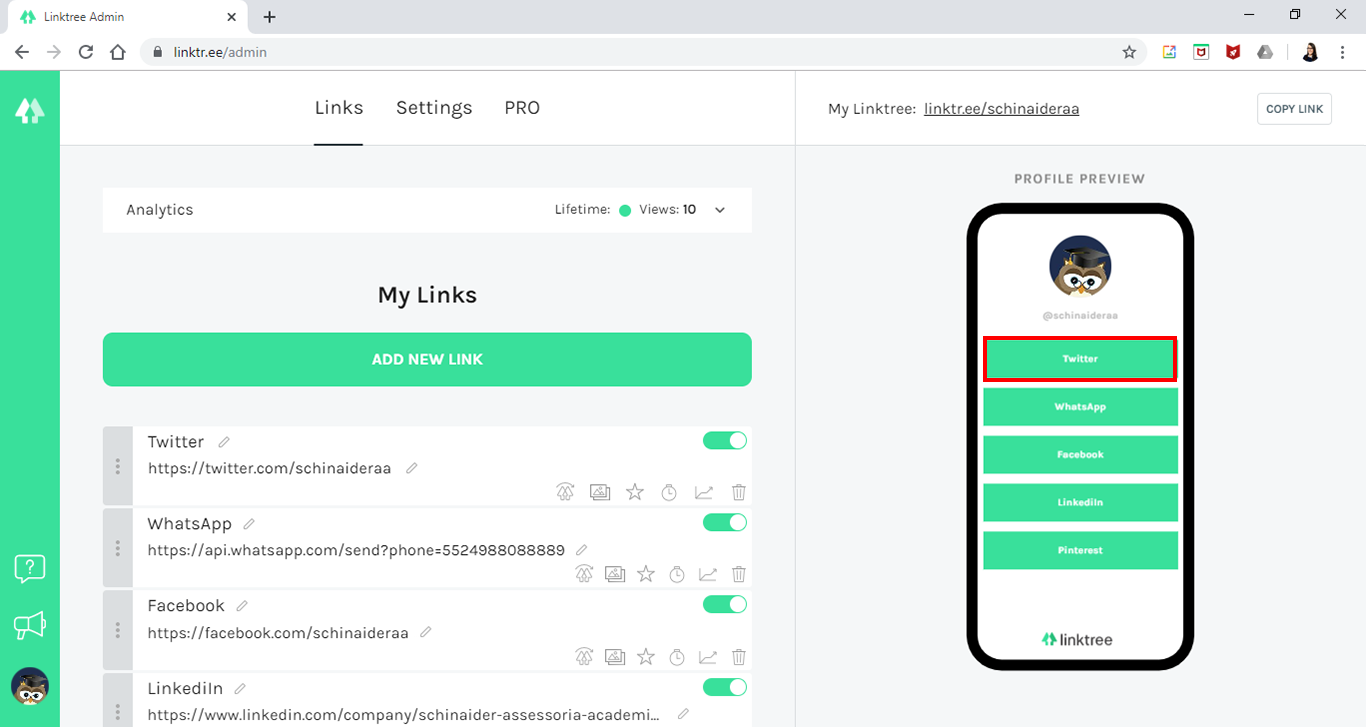Open the announcements megaphone icon in sidebar

click(30, 626)
